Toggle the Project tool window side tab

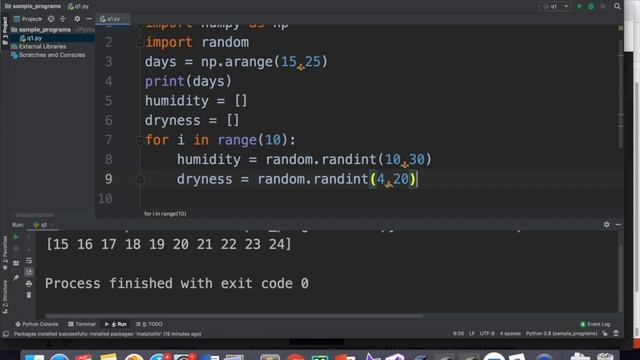click(5, 31)
